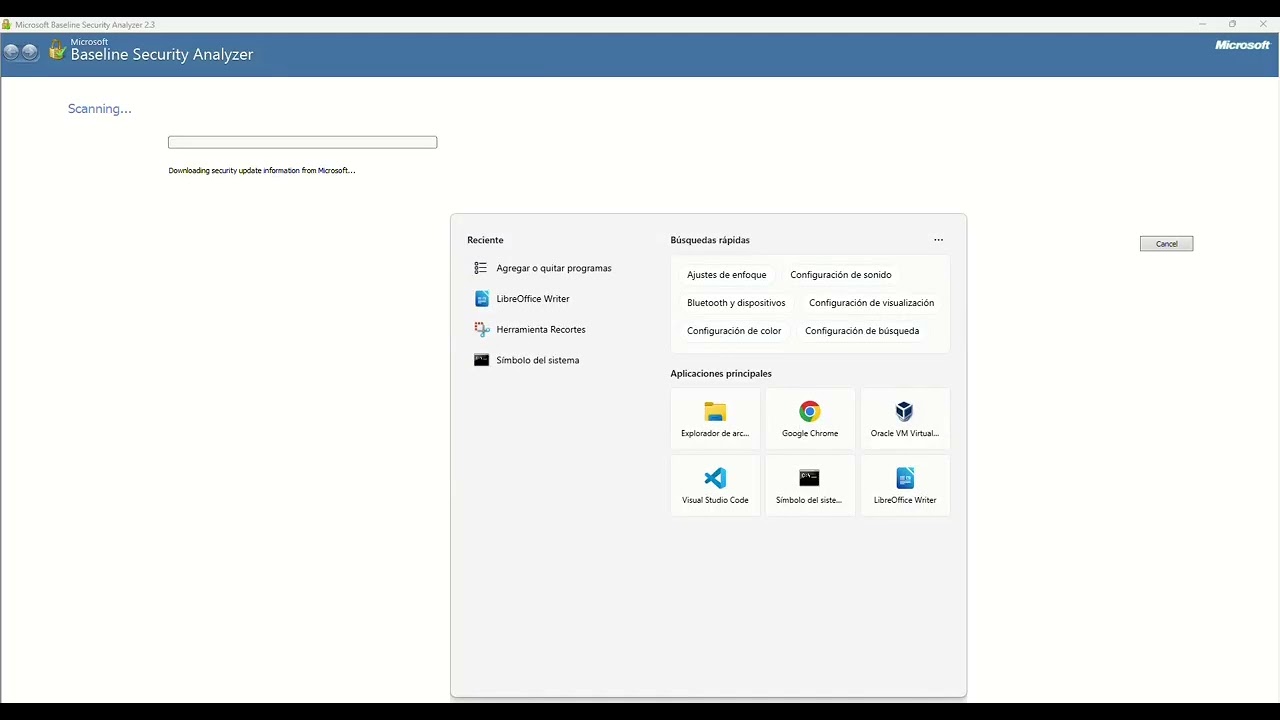Select Configuración de color quick search
This screenshot has width=1280, height=720.
(x=734, y=331)
